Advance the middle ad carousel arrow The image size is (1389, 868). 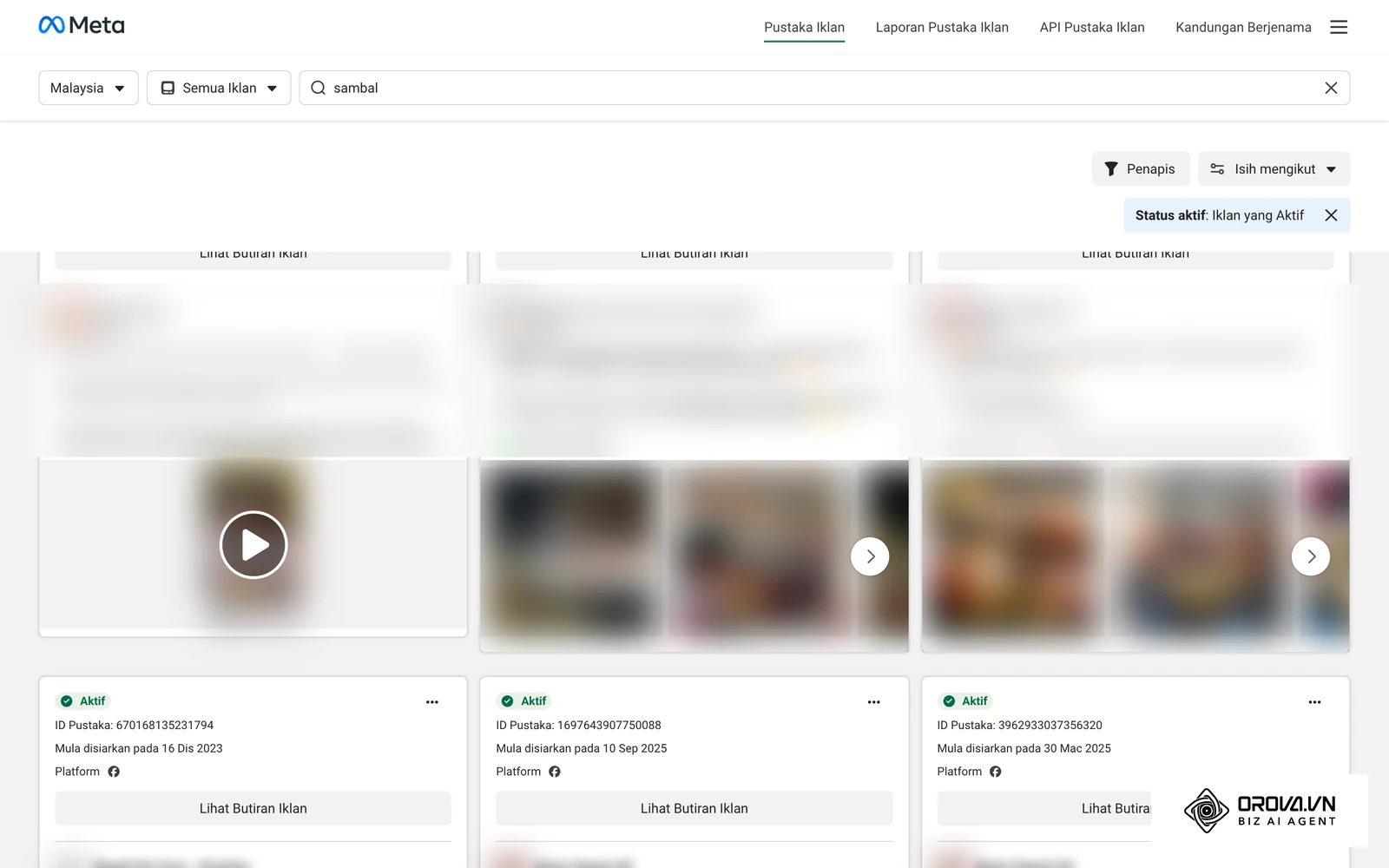point(870,556)
